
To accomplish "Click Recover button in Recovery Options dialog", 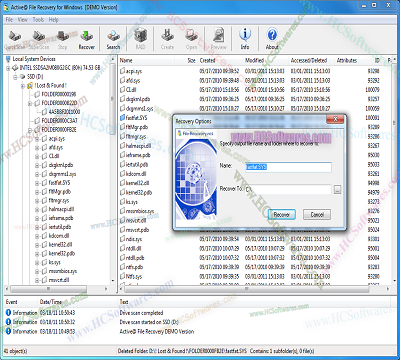I will coord(282,214).
